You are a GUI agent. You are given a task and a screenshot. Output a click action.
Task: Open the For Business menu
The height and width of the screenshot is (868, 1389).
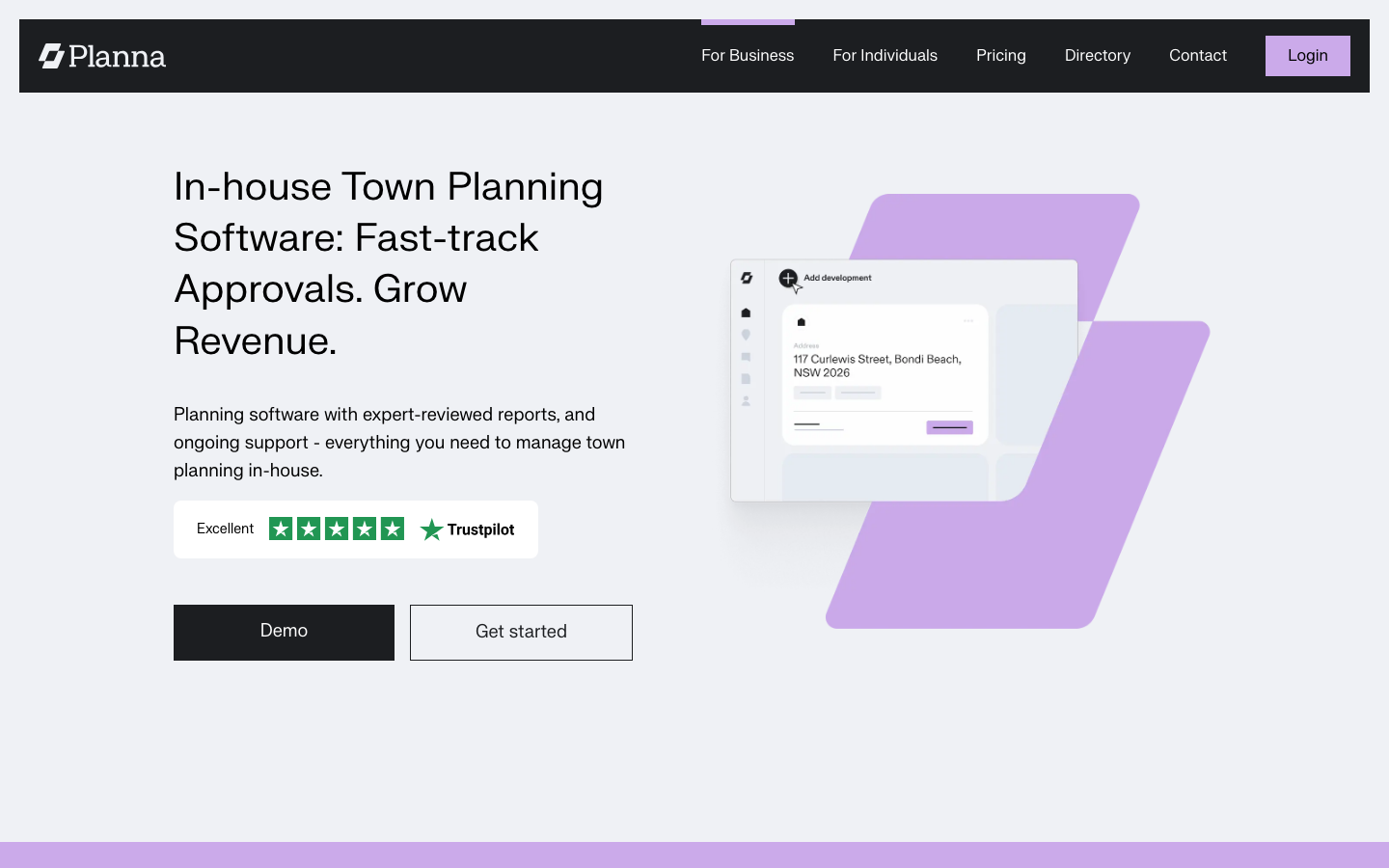[x=748, y=56]
